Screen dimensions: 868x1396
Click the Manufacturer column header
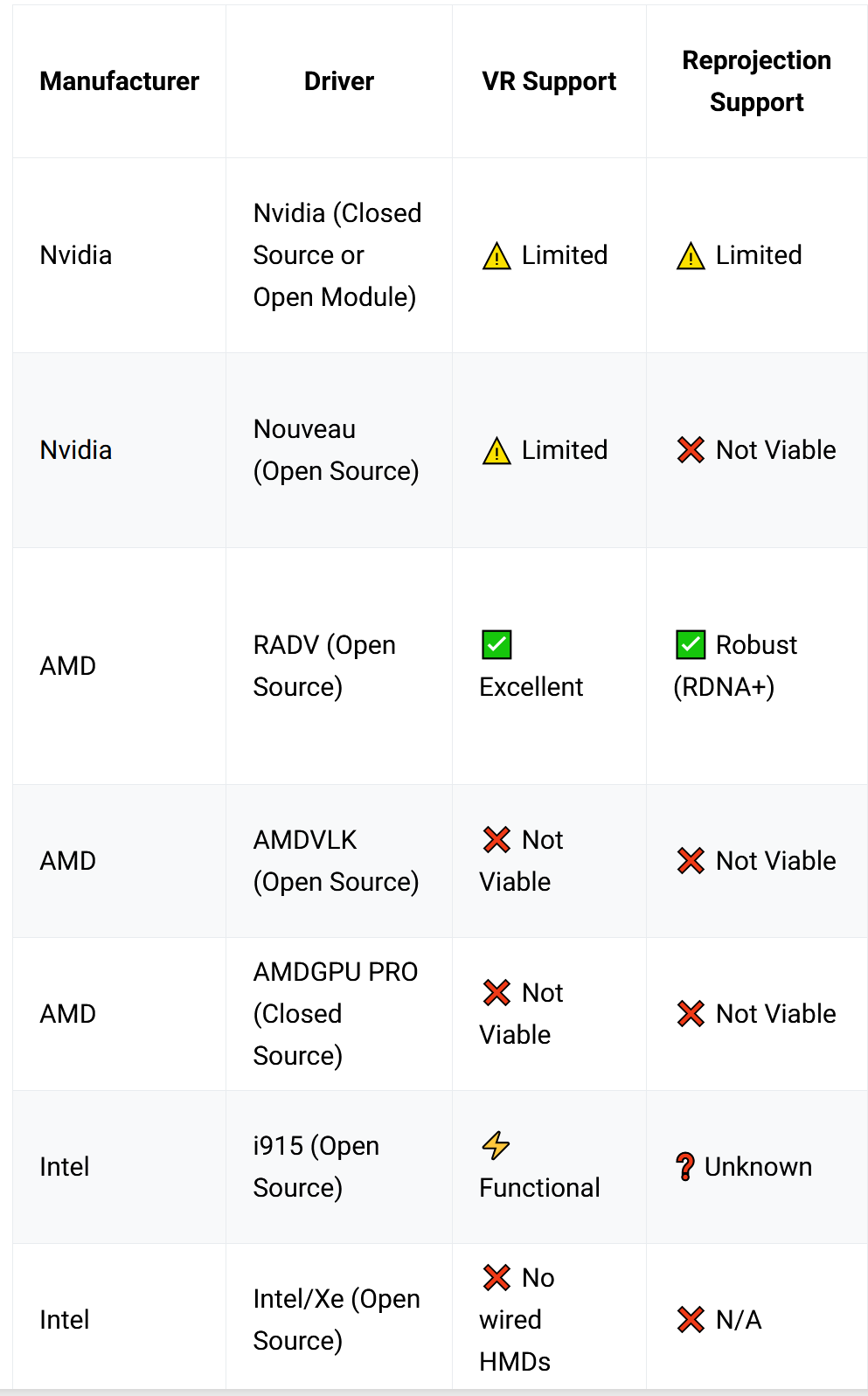pyautogui.click(x=120, y=81)
